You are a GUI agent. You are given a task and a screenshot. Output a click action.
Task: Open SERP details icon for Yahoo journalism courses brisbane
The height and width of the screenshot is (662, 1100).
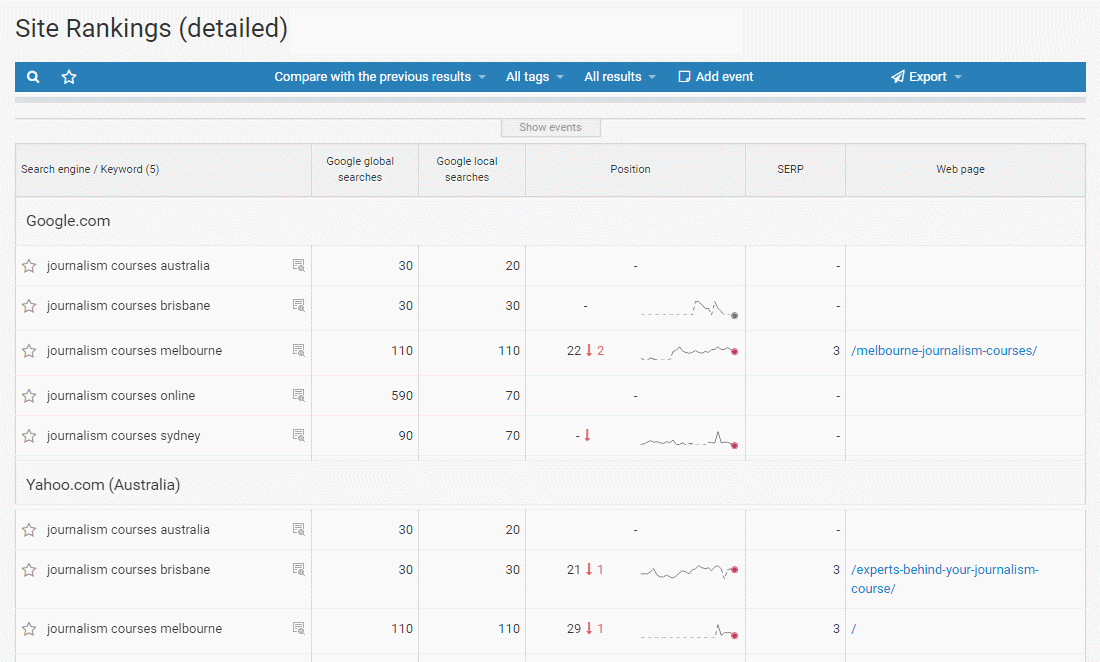[298, 570]
